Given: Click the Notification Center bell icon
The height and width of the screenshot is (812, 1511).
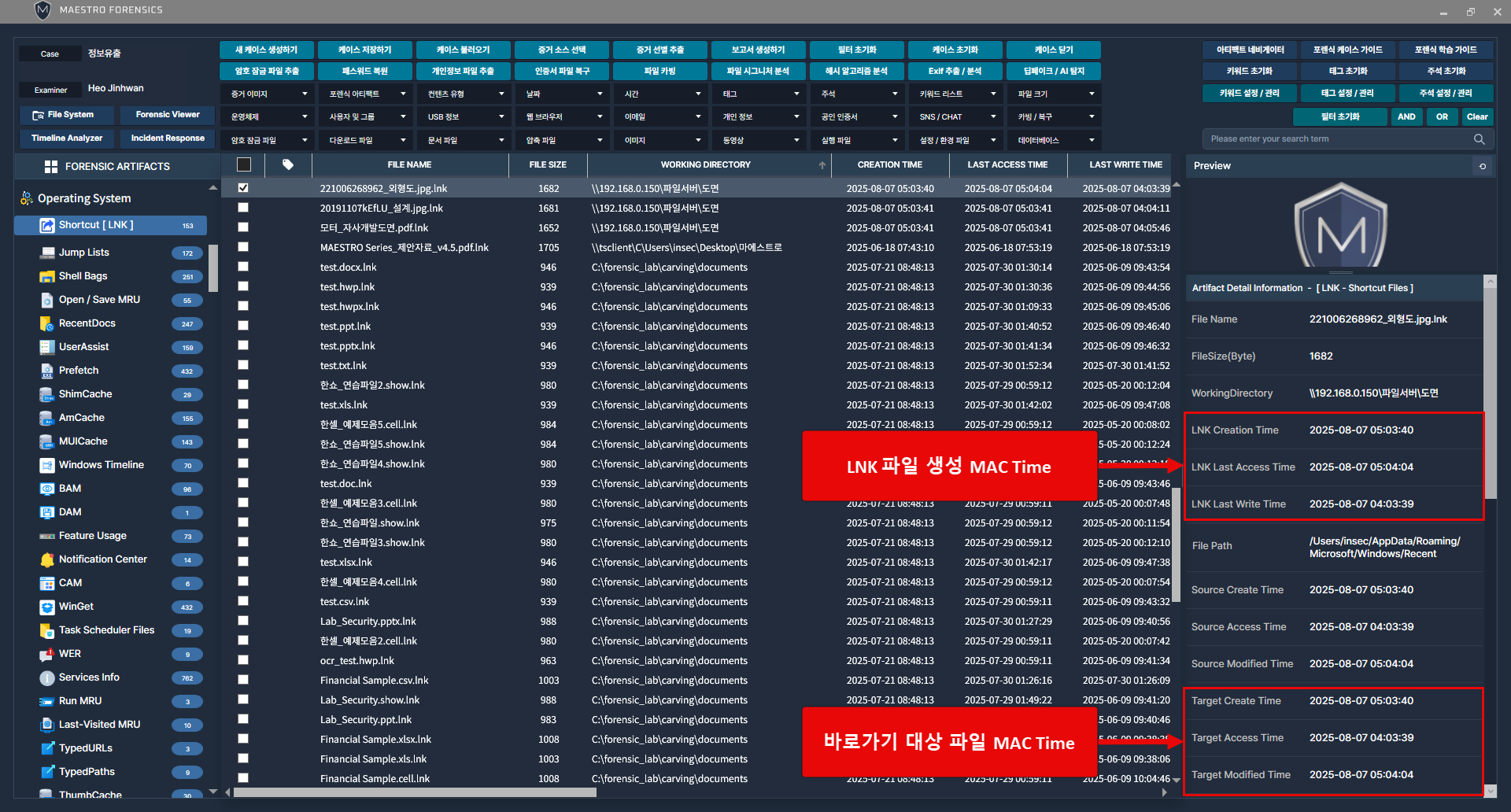Looking at the screenshot, I should pyautogui.click(x=46, y=559).
